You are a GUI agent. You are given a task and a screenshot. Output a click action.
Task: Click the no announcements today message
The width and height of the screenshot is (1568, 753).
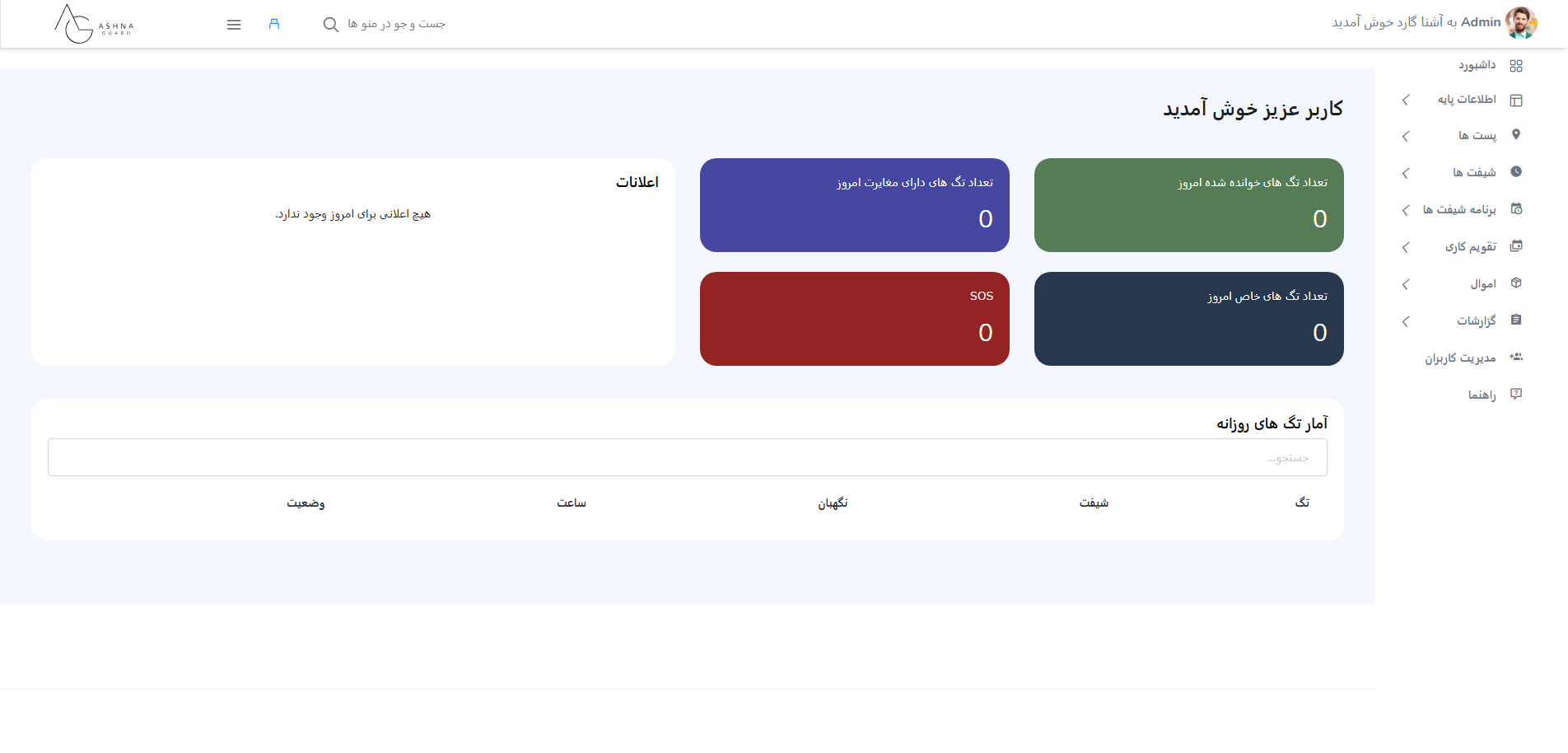point(353,214)
